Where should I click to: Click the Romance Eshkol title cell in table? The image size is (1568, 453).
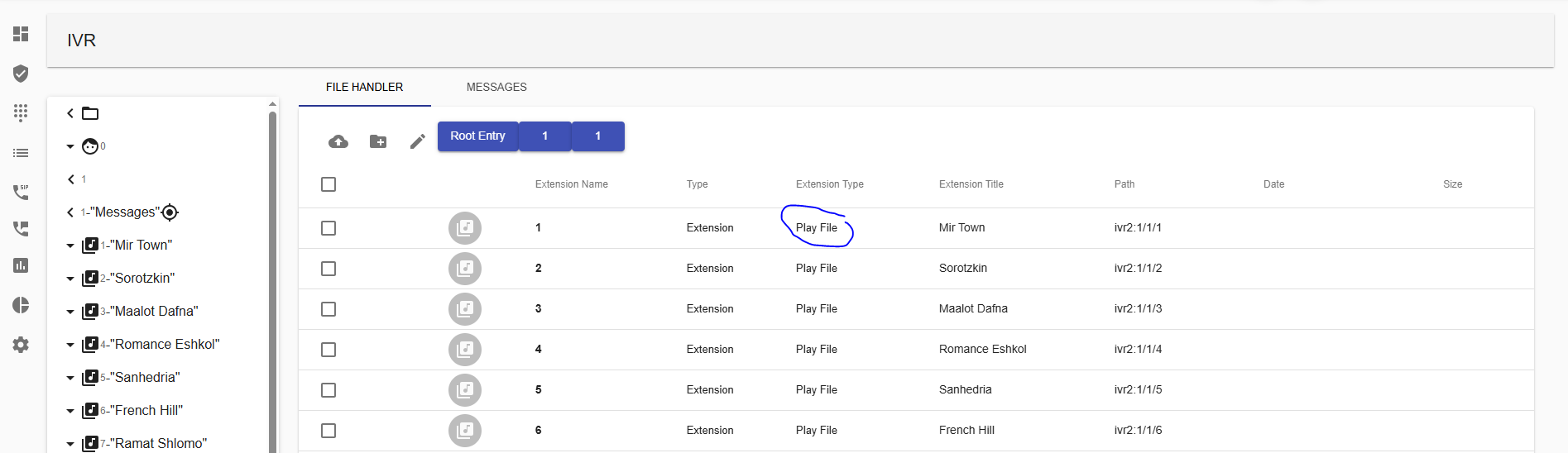[x=983, y=349]
